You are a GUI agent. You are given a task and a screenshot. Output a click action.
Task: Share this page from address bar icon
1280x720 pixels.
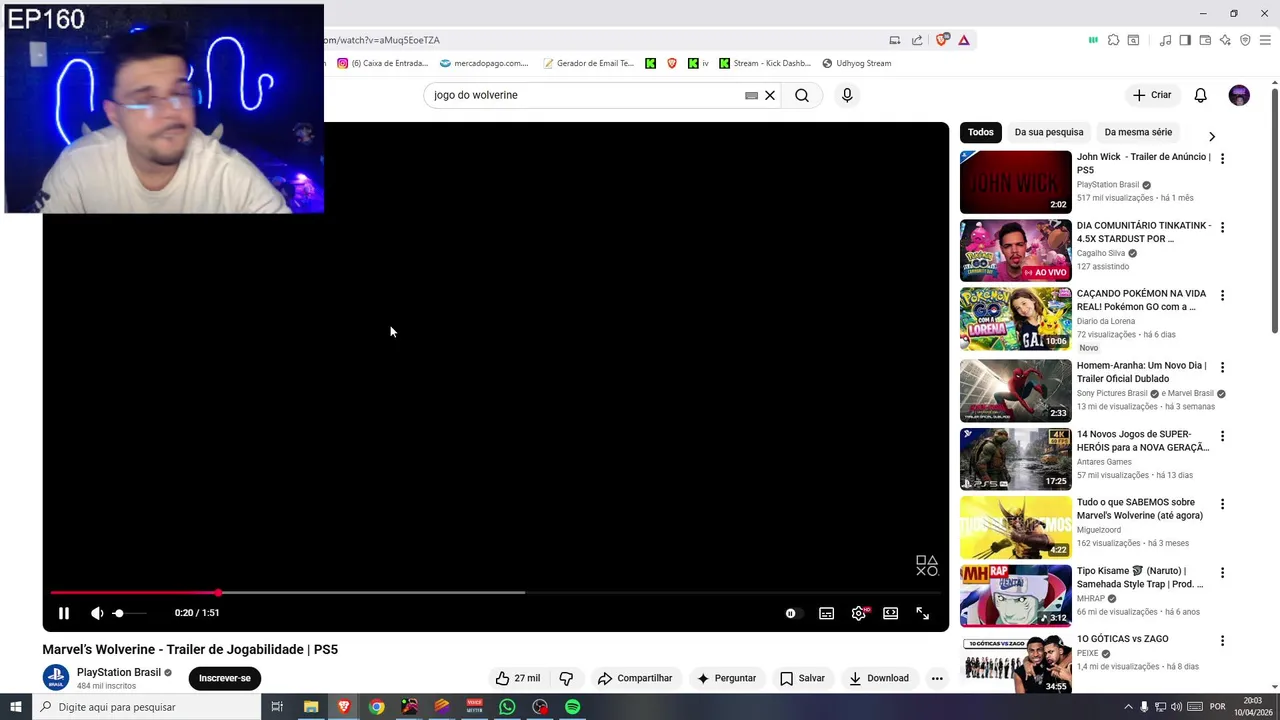tap(917, 40)
